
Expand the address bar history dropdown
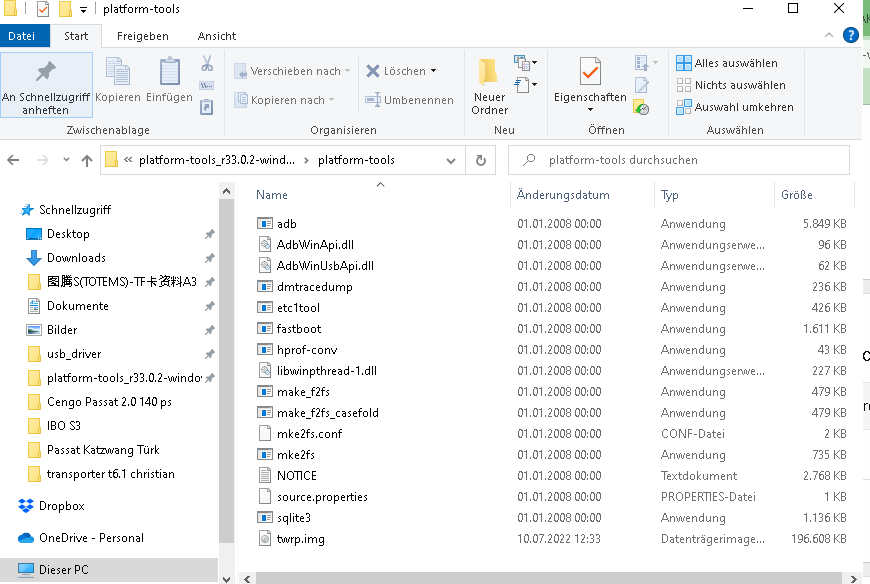point(451,161)
